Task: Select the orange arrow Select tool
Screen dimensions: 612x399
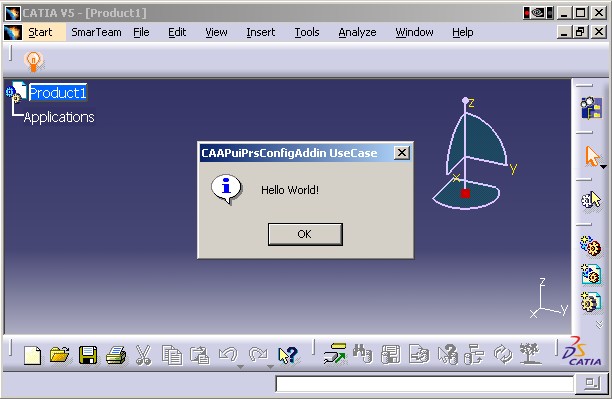Action: (592, 157)
